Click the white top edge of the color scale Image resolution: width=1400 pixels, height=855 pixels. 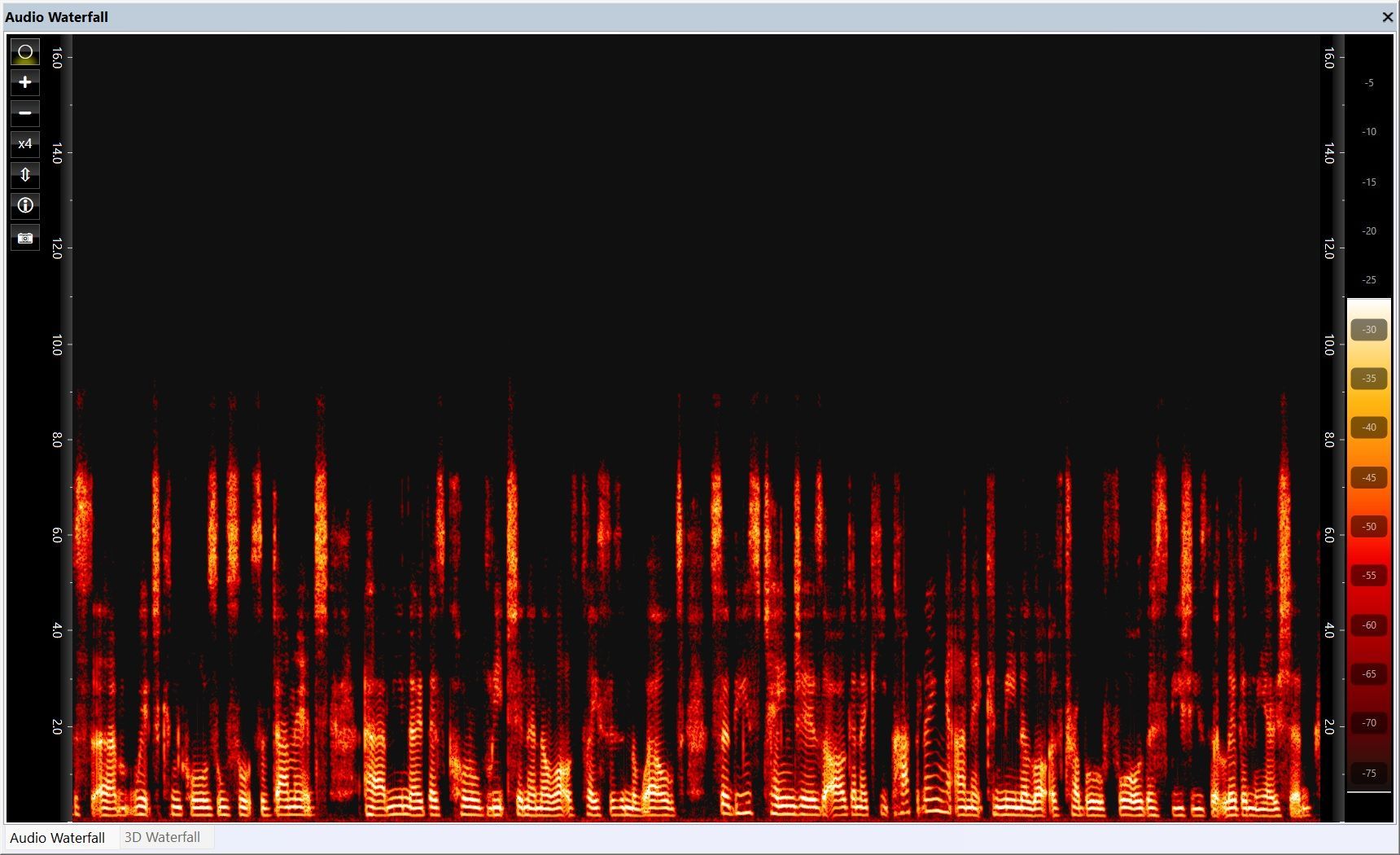tap(1369, 300)
